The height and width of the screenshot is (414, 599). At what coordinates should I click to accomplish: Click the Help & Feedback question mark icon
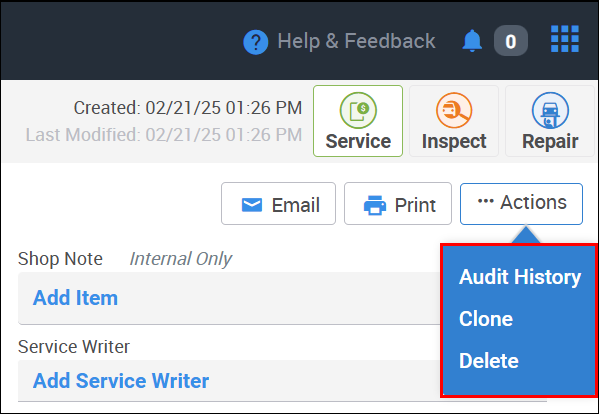point(256,42)
